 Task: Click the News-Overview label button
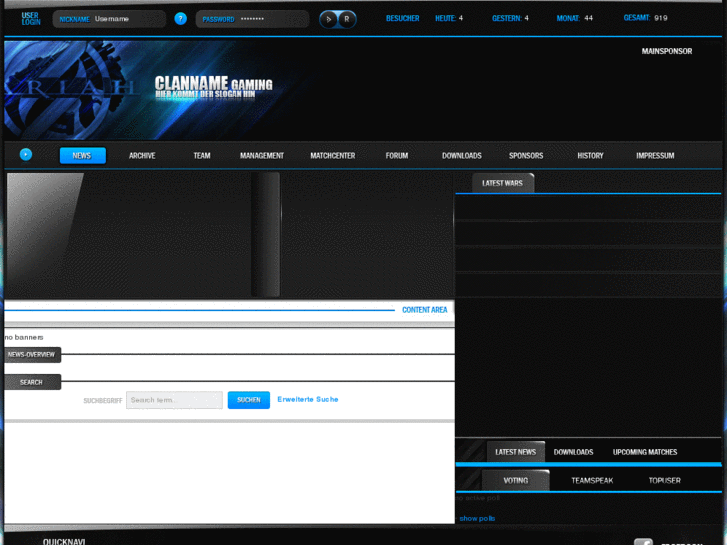32,355
